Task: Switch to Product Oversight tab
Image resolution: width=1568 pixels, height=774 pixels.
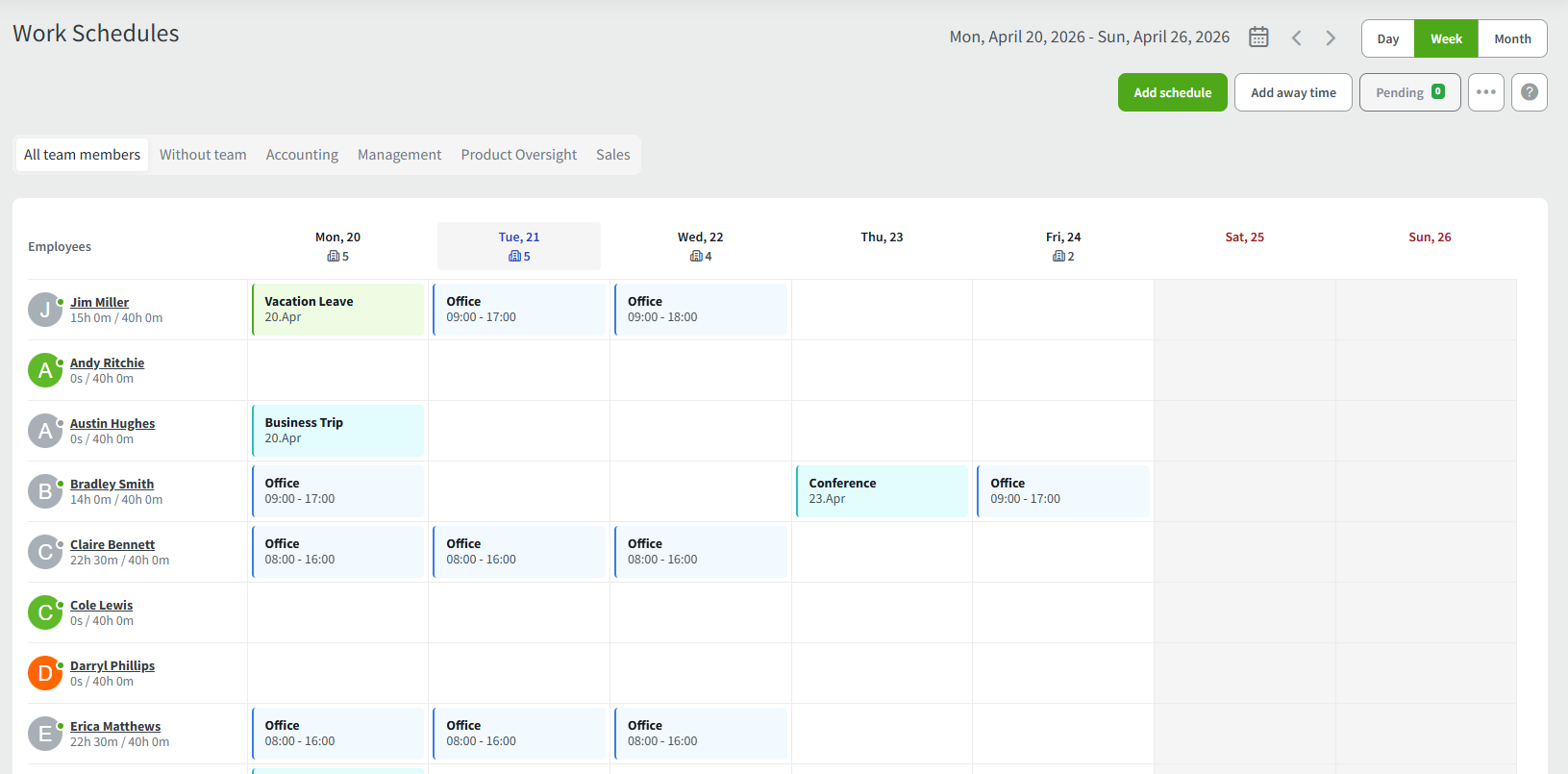Action: pos(518,155)
